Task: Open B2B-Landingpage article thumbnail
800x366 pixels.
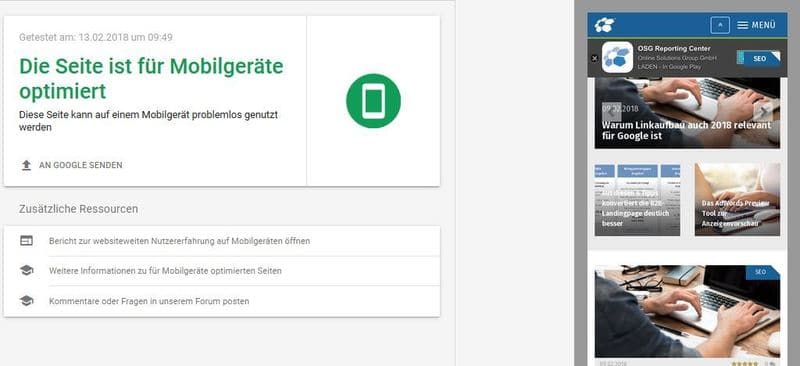Action: [637, 200]
